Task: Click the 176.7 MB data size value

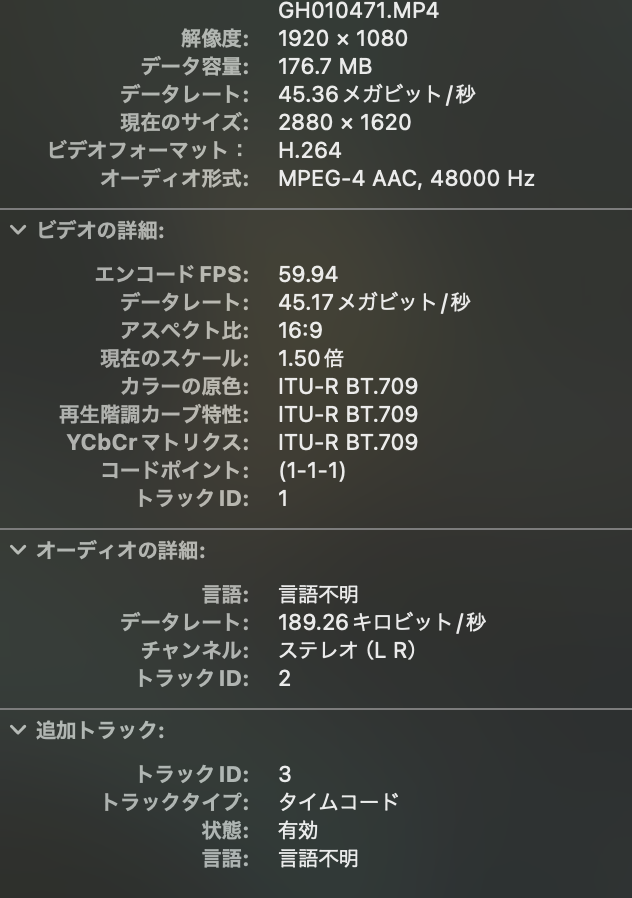Action: point(324,67)
